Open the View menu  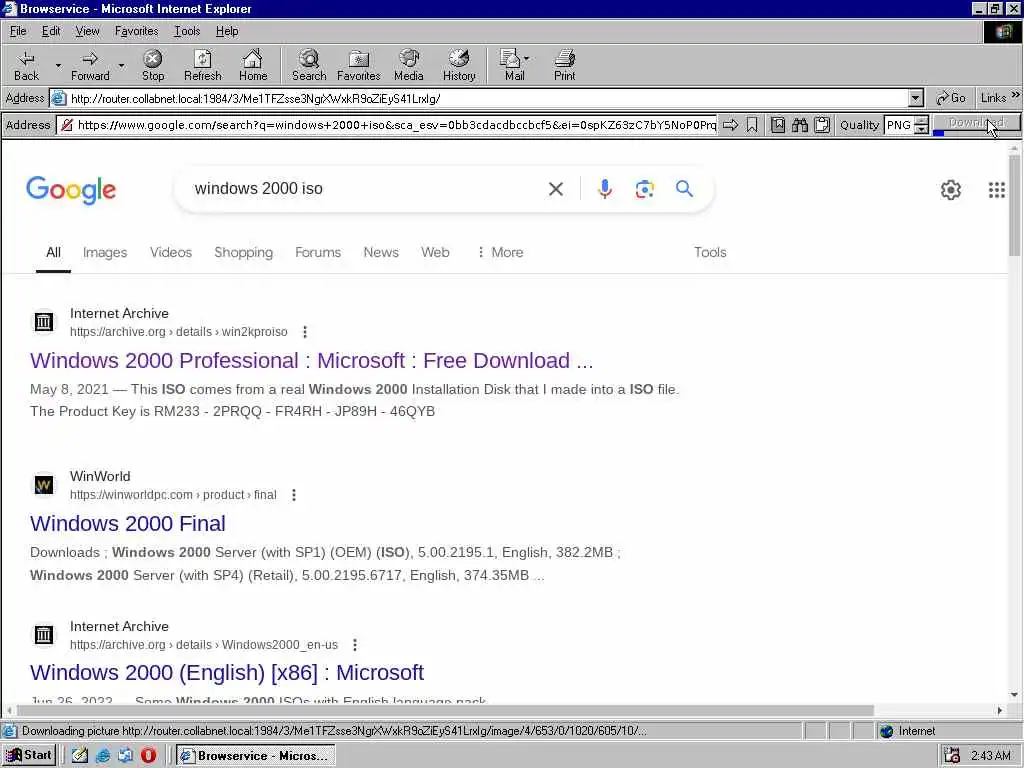tap(87, 31)
